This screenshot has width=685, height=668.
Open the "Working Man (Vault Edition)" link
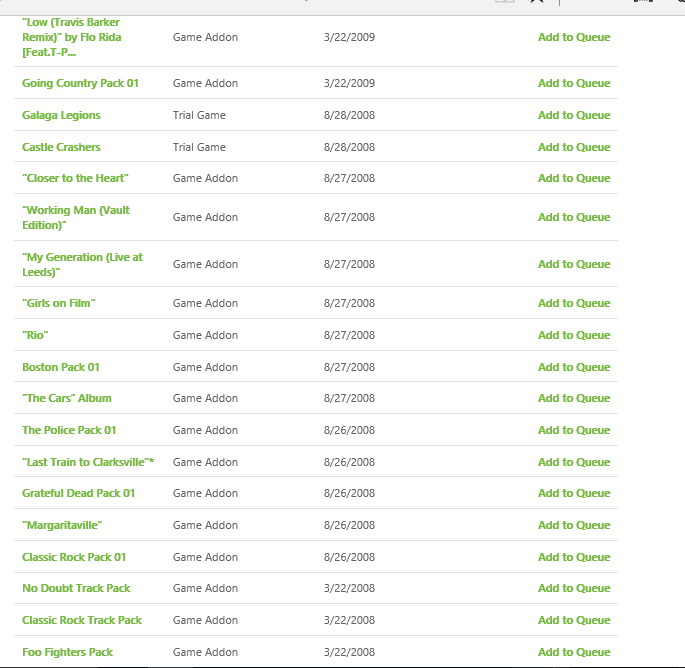click(x=76, y=218)
